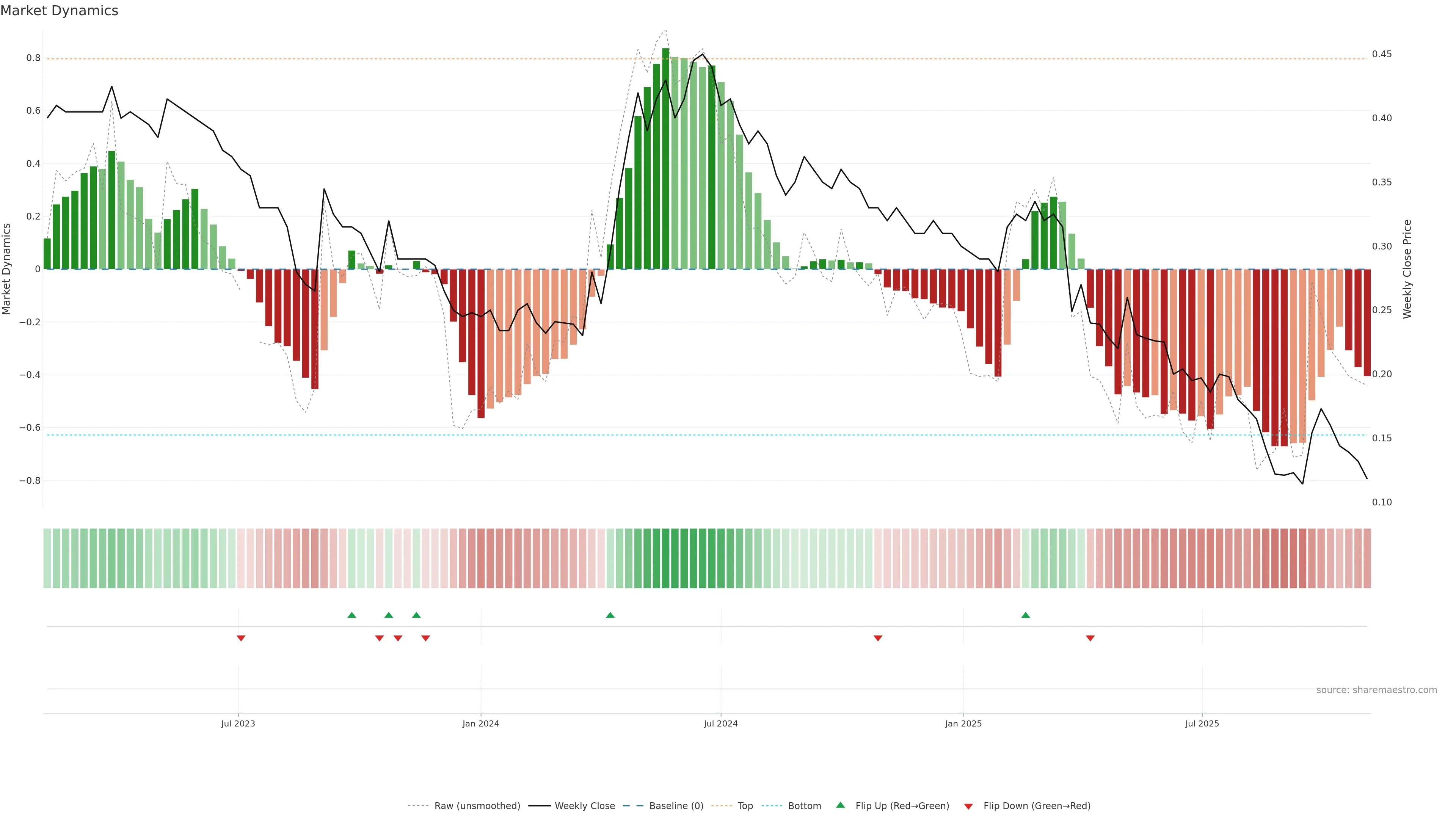Select Flip Up marker between Jan 2024 and Jul 2024

610,615
